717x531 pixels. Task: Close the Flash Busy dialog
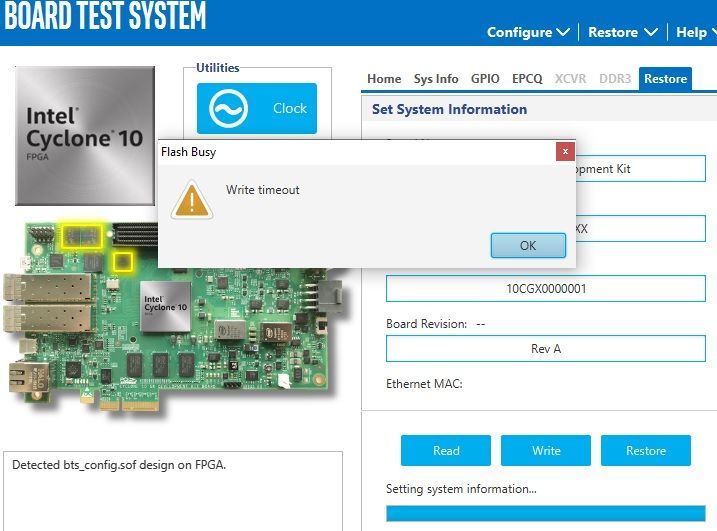(x=565, y=151)
